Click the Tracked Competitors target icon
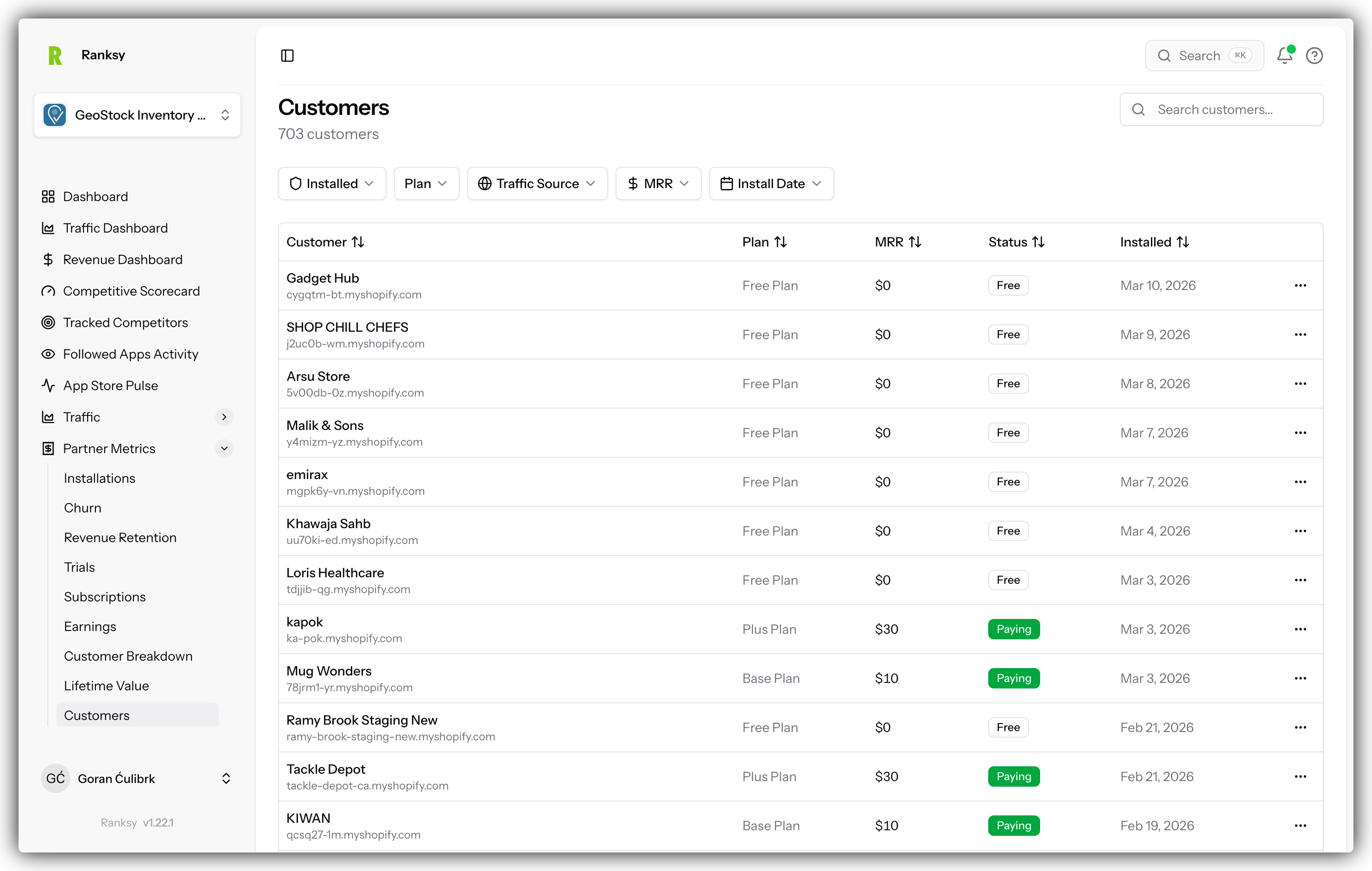This screenshot has width=1372, height=871. [48, 322]
